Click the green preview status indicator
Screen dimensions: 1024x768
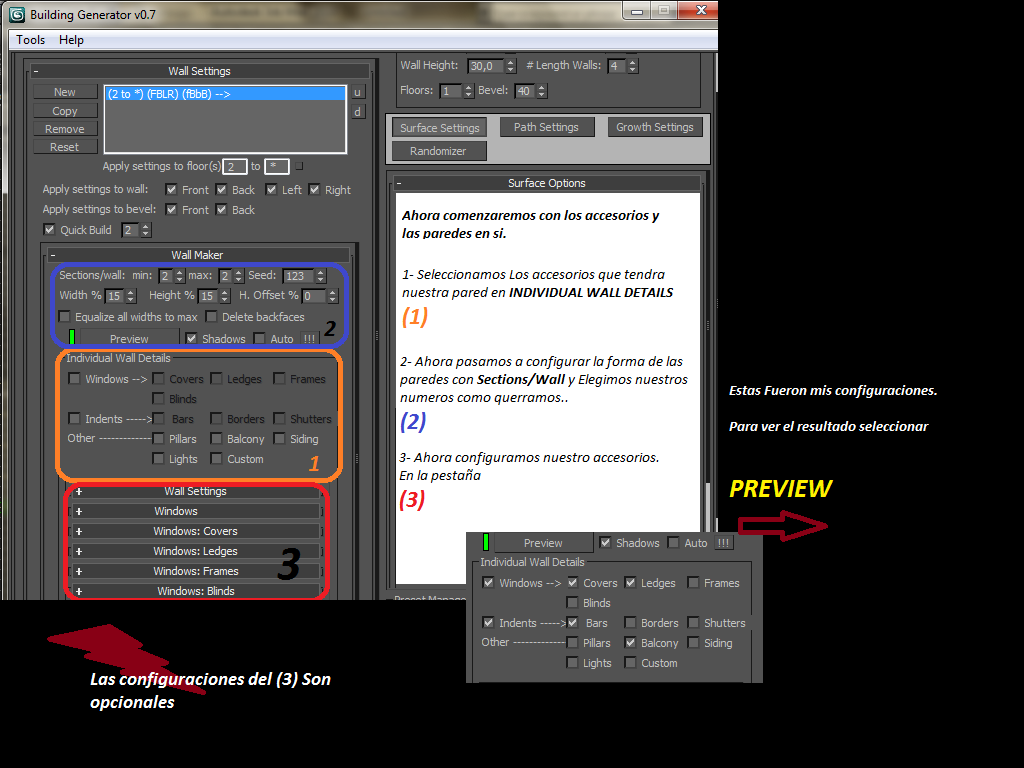point(72,338)
